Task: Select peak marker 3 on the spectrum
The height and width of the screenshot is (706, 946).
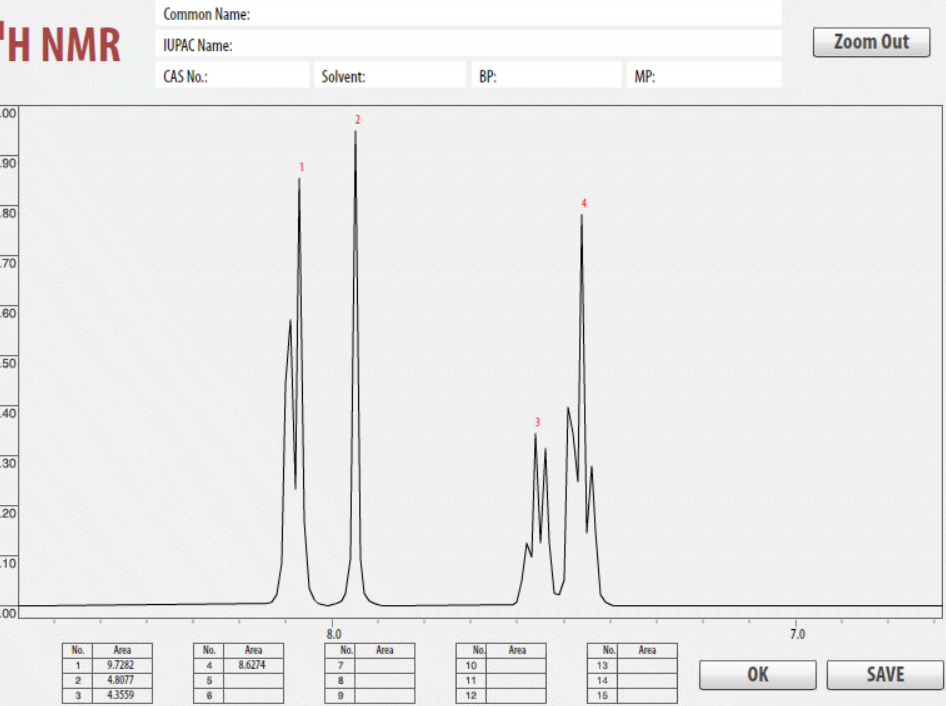Action: [x=536, y=423]
